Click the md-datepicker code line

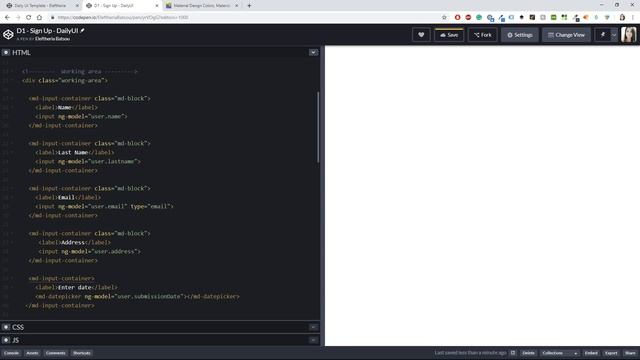[137, 296]
